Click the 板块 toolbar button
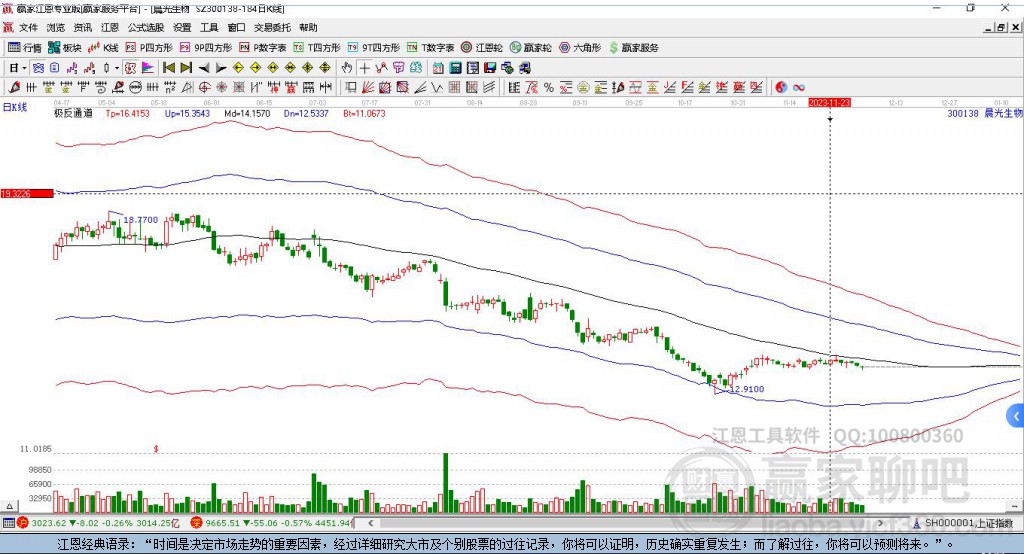 coord(65,48)
